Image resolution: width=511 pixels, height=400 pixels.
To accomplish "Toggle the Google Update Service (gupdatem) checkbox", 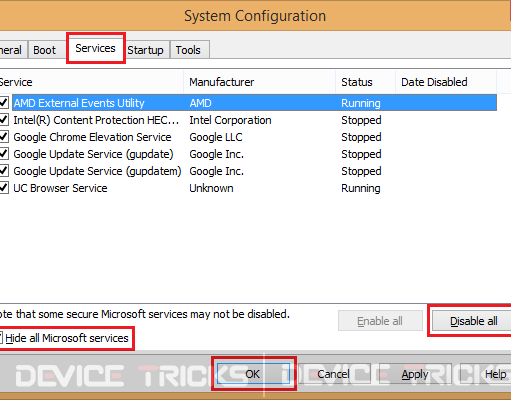I will pos(4,171).
